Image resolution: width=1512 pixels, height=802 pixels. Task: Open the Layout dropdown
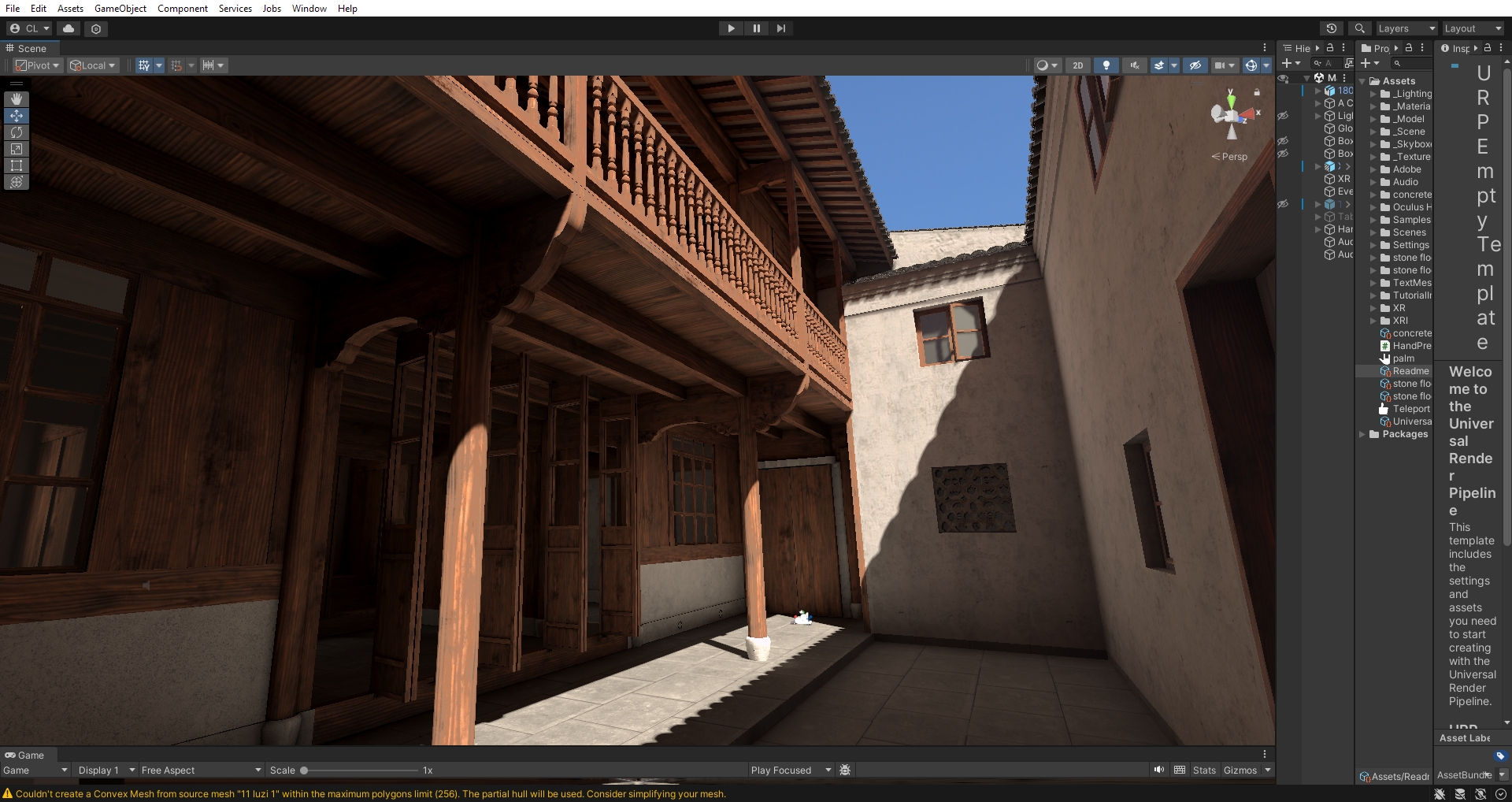pos(1473,28)
